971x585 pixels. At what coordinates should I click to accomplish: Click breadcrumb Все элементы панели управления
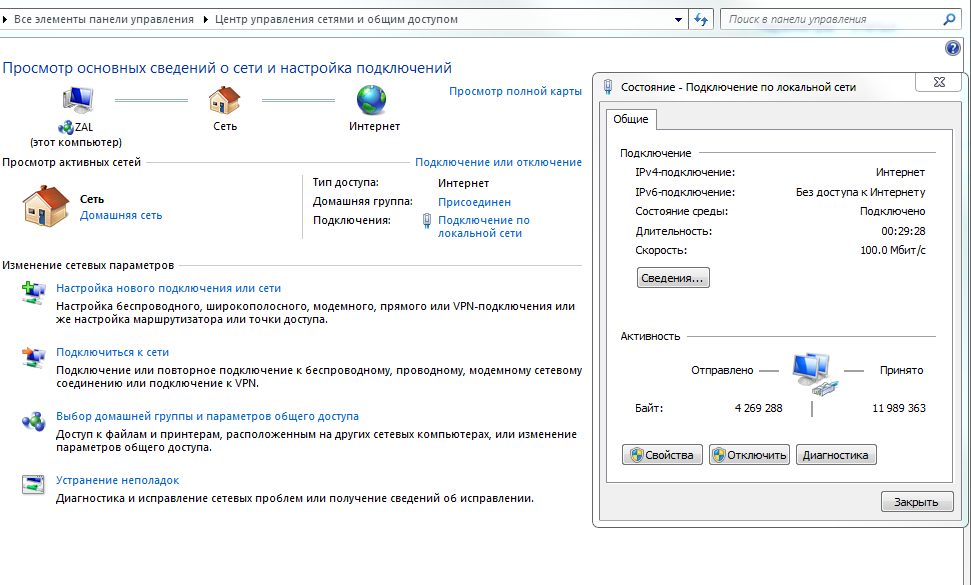pos(104,19)
